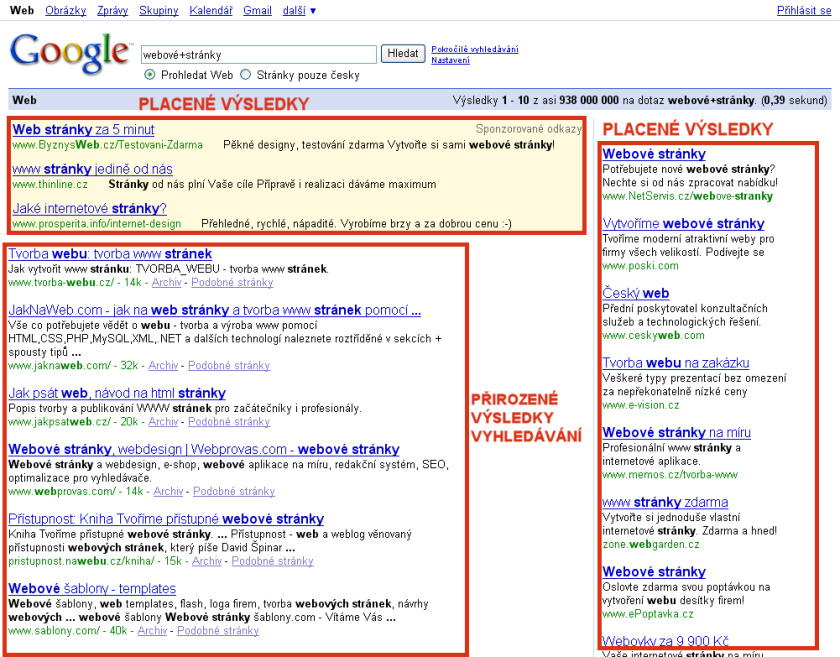Viewport: 840px width, 657px height.
Task: Select the Prohledat Web radio button
Action: [150, 75]
